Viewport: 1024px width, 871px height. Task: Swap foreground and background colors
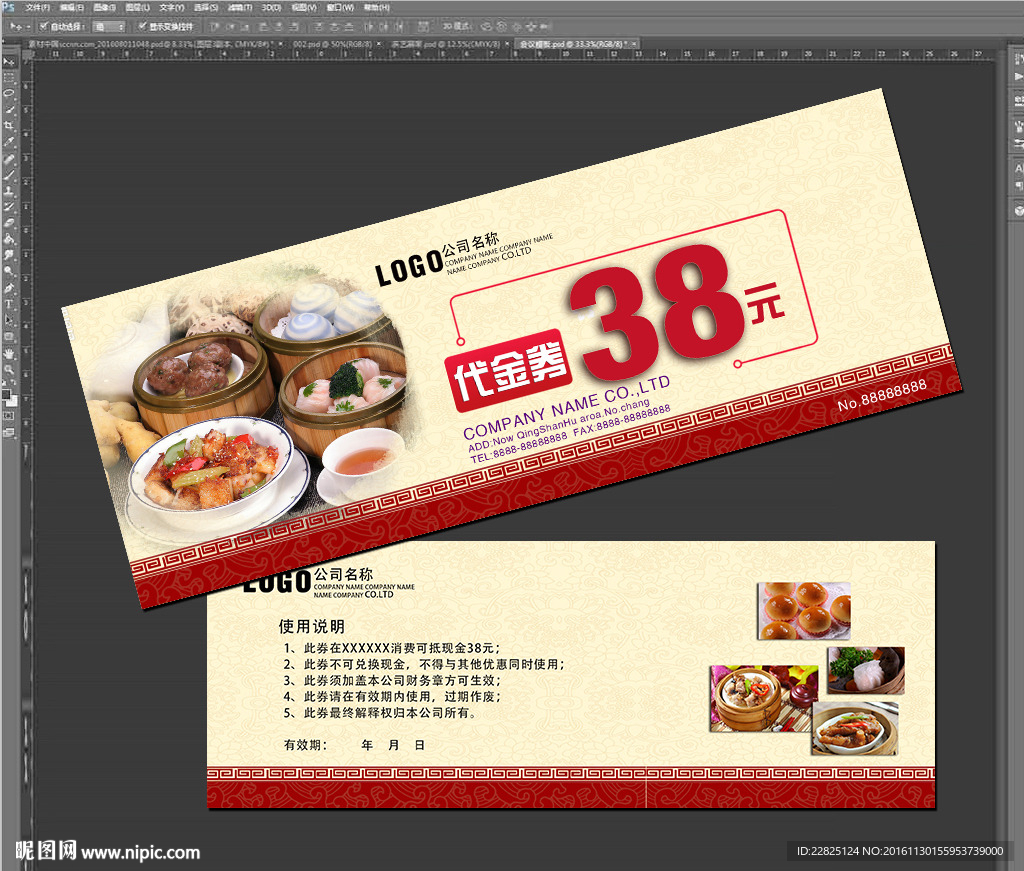click(x=14, y=384)
